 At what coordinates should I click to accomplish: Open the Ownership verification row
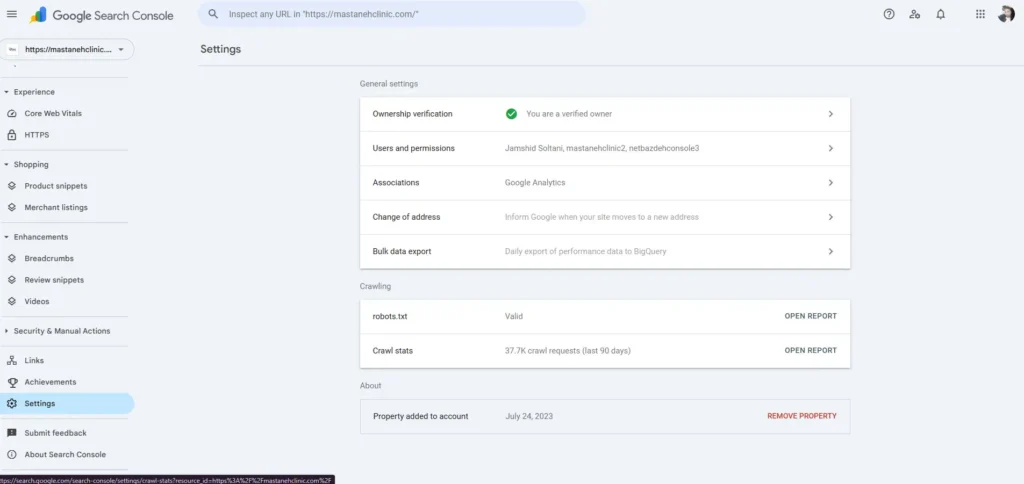coord(604,114)
